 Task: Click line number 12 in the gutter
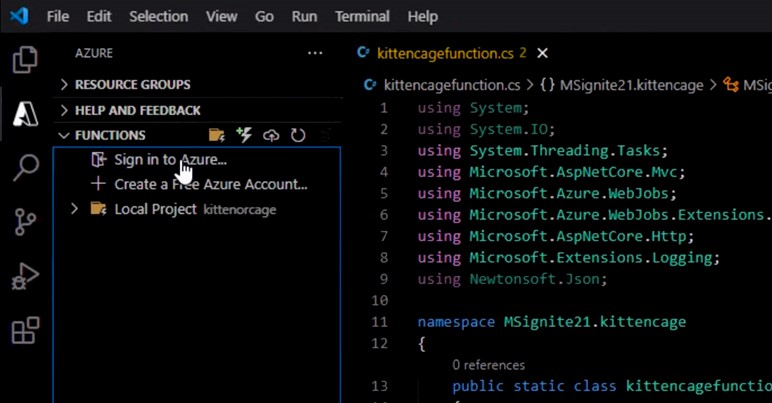point(380,343)
